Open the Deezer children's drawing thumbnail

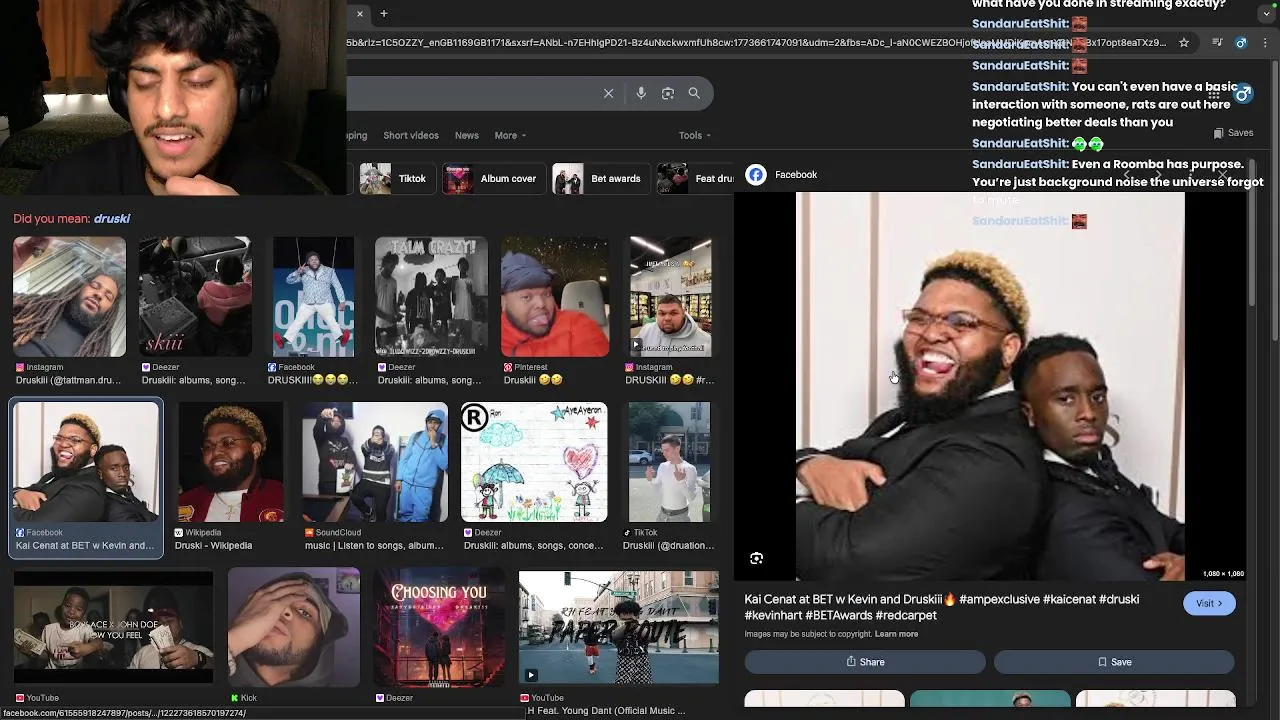coord(534,462)
